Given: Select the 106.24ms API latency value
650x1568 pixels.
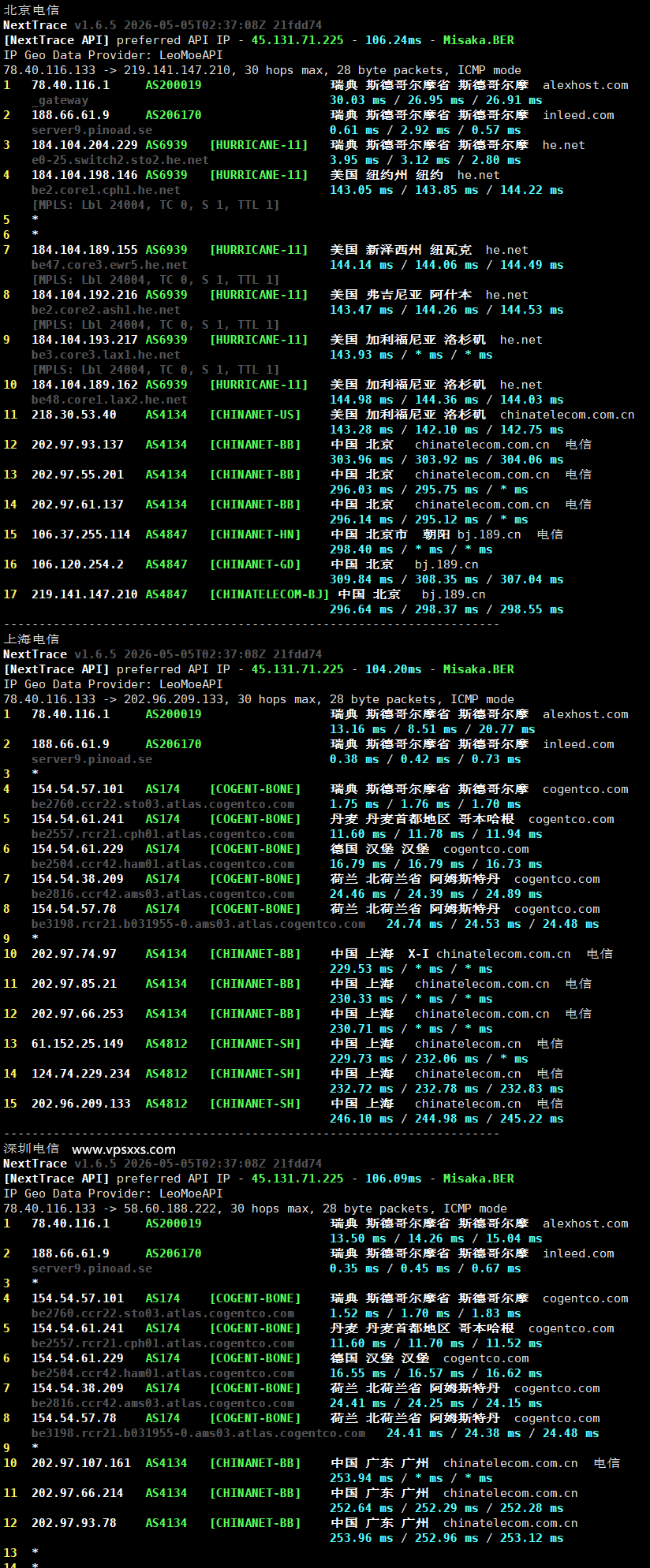Looking at the screenshot, I should click(x=393, y=40).
